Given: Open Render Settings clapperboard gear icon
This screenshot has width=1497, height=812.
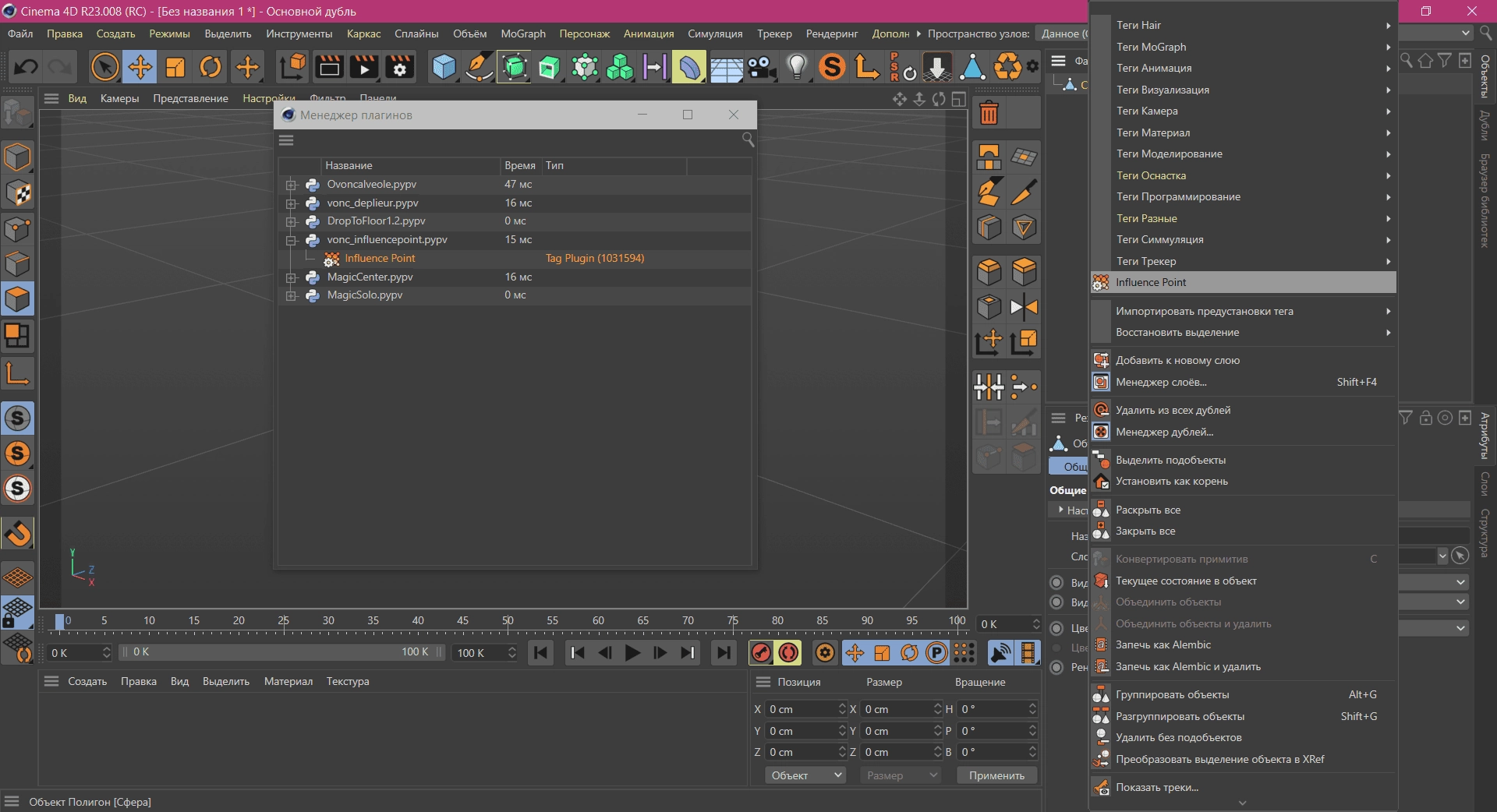Looking at the screenshot, I should click(399, 67).
